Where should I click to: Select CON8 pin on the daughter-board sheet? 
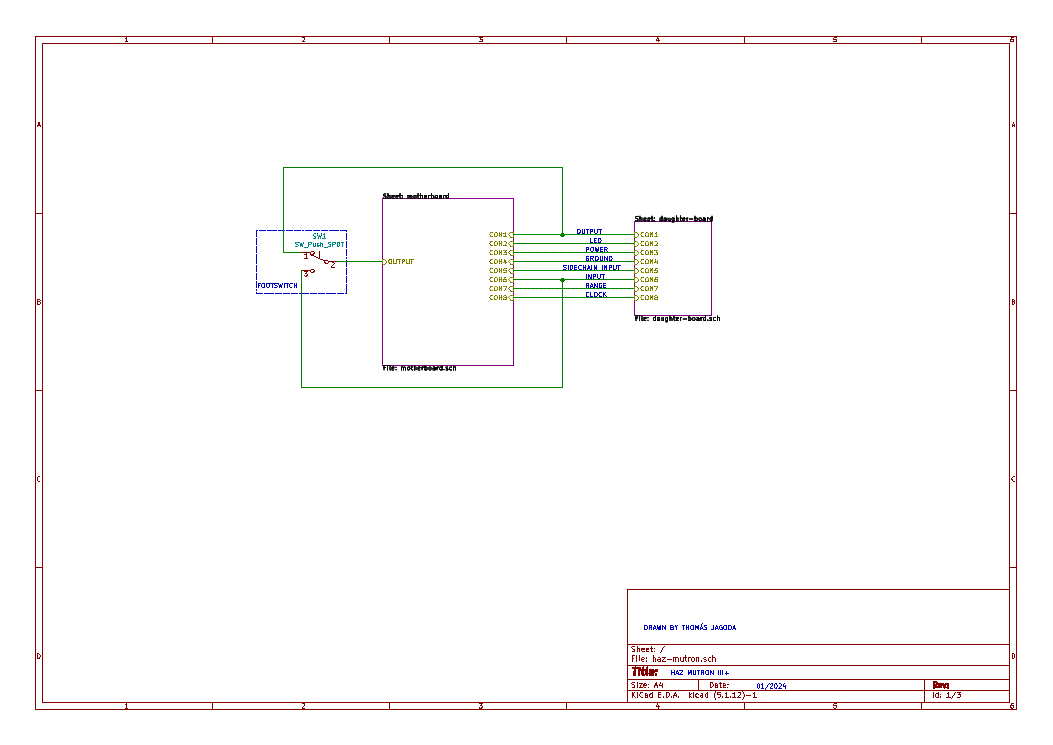[x=647, y=298]
